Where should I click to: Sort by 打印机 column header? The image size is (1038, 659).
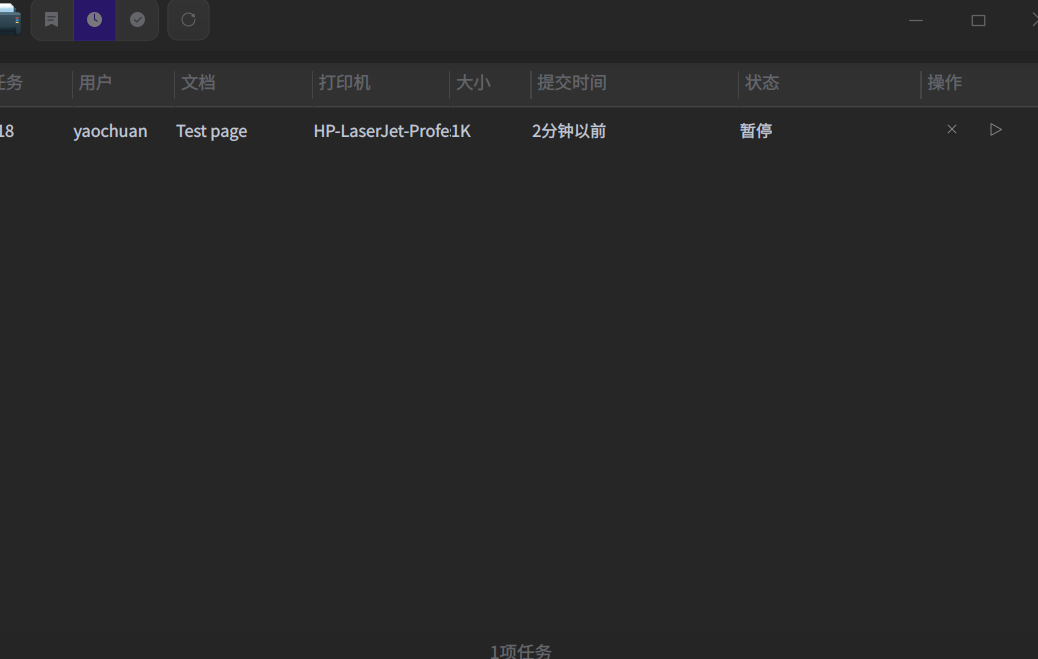coord(381,83)
